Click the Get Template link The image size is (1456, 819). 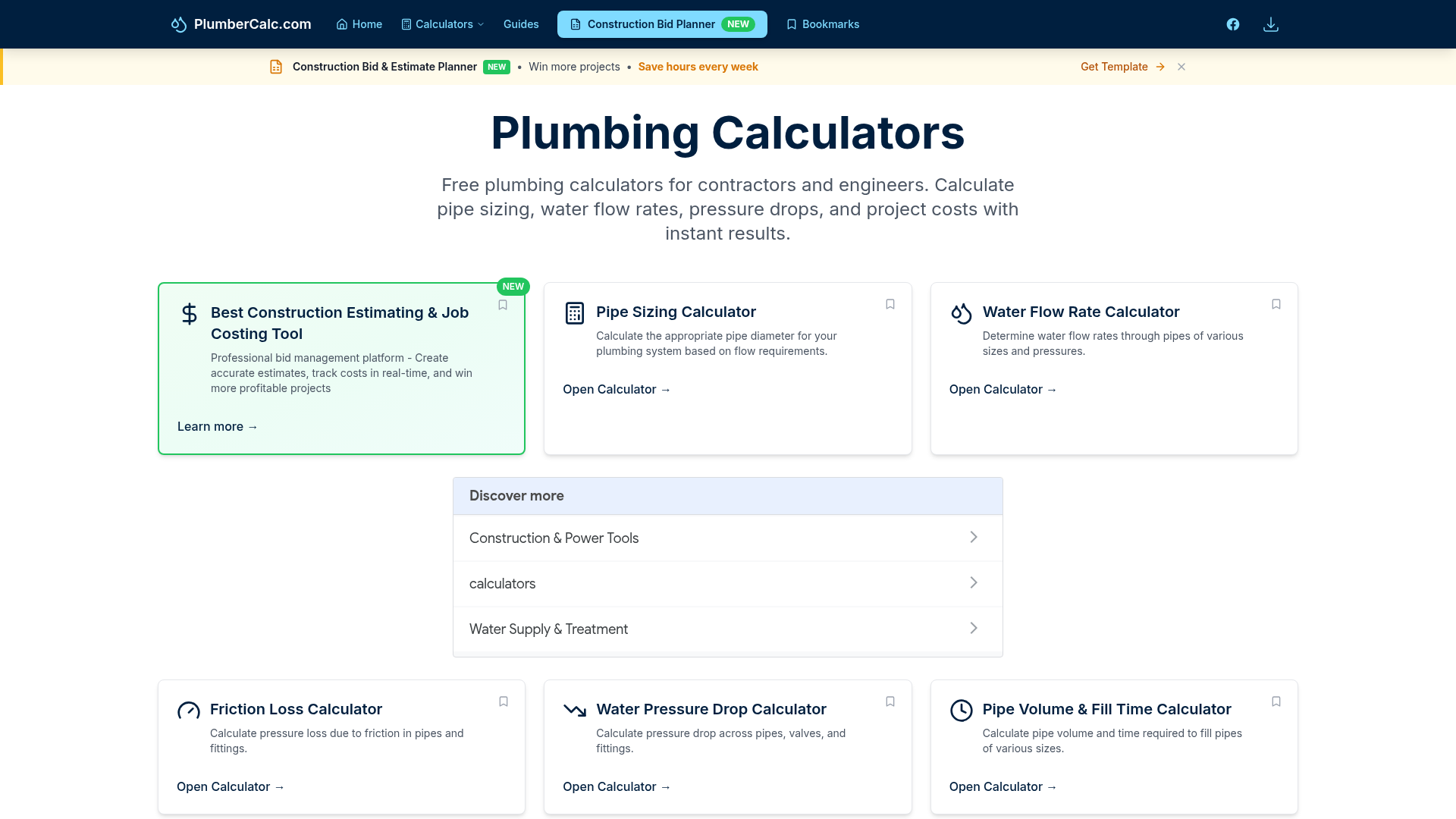(x=1122, y=67)
